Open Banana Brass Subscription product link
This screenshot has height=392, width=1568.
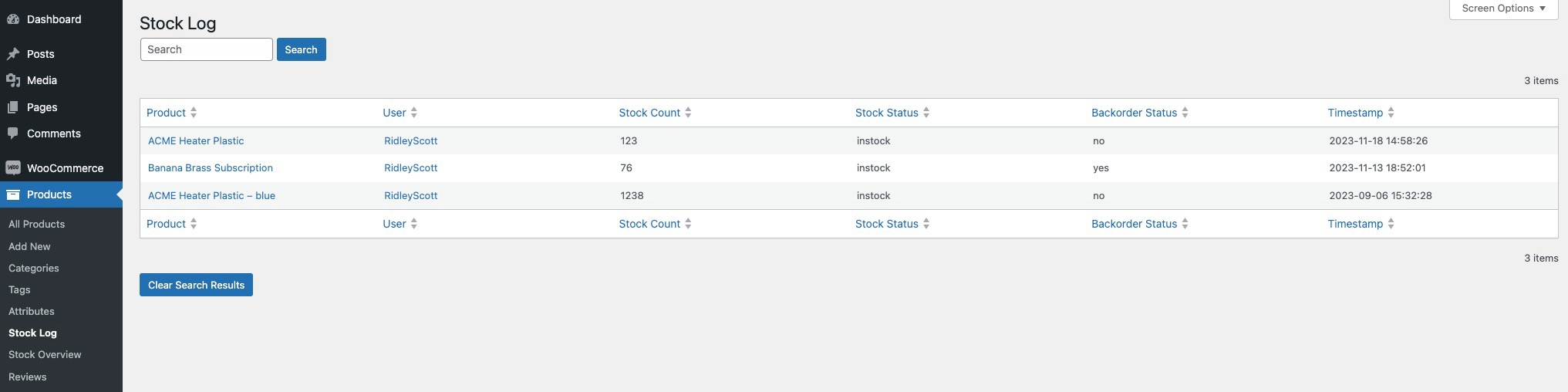click(211, 168)
